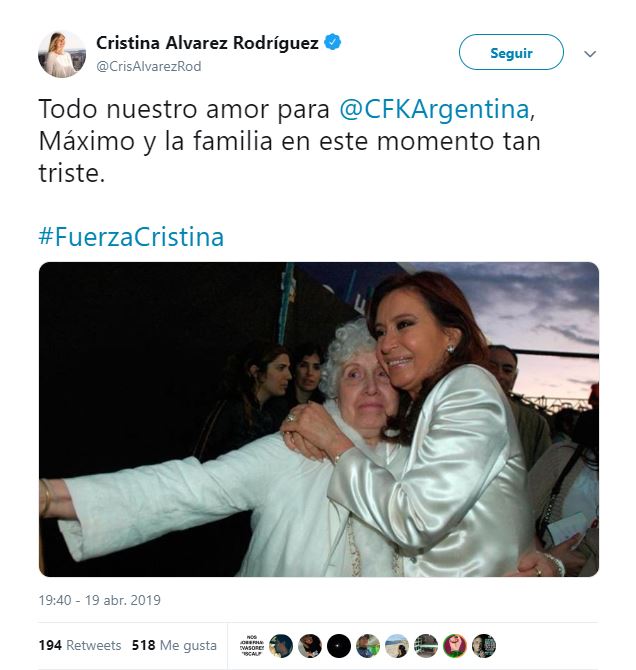Screen dimensions: 636x670
Task: Click the blue verified badge
Action: [x=333, y=42]
